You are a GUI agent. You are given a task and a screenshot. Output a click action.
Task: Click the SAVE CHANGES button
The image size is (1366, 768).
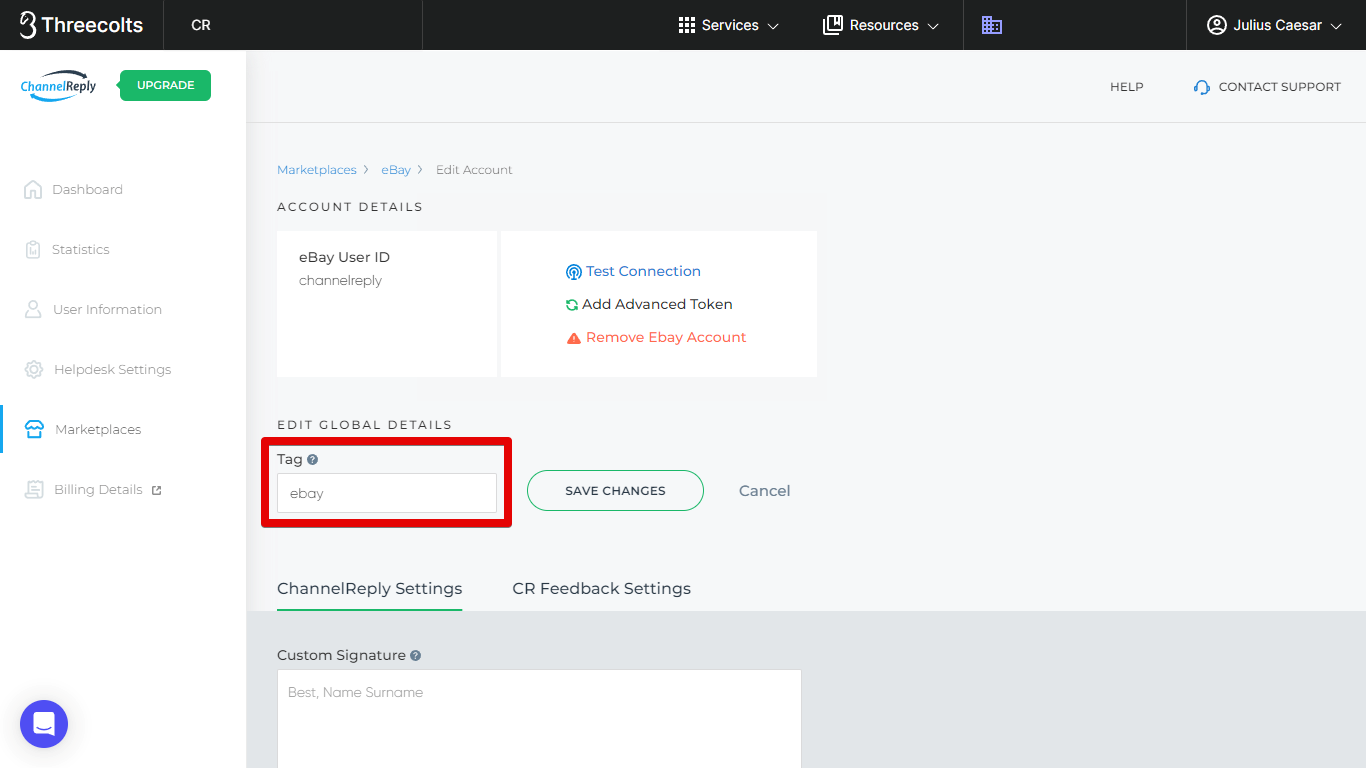tap(615, 490)
